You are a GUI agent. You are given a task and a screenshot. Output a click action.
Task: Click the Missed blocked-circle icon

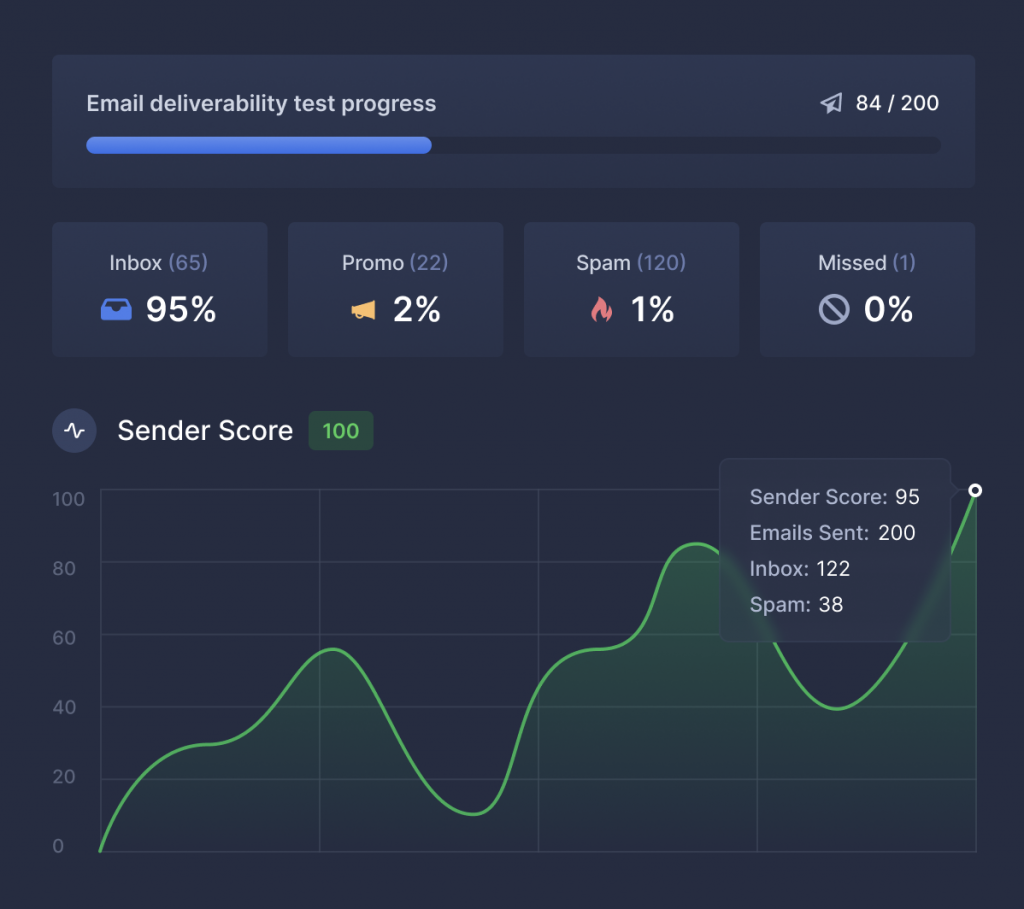[x=833, y=310]
